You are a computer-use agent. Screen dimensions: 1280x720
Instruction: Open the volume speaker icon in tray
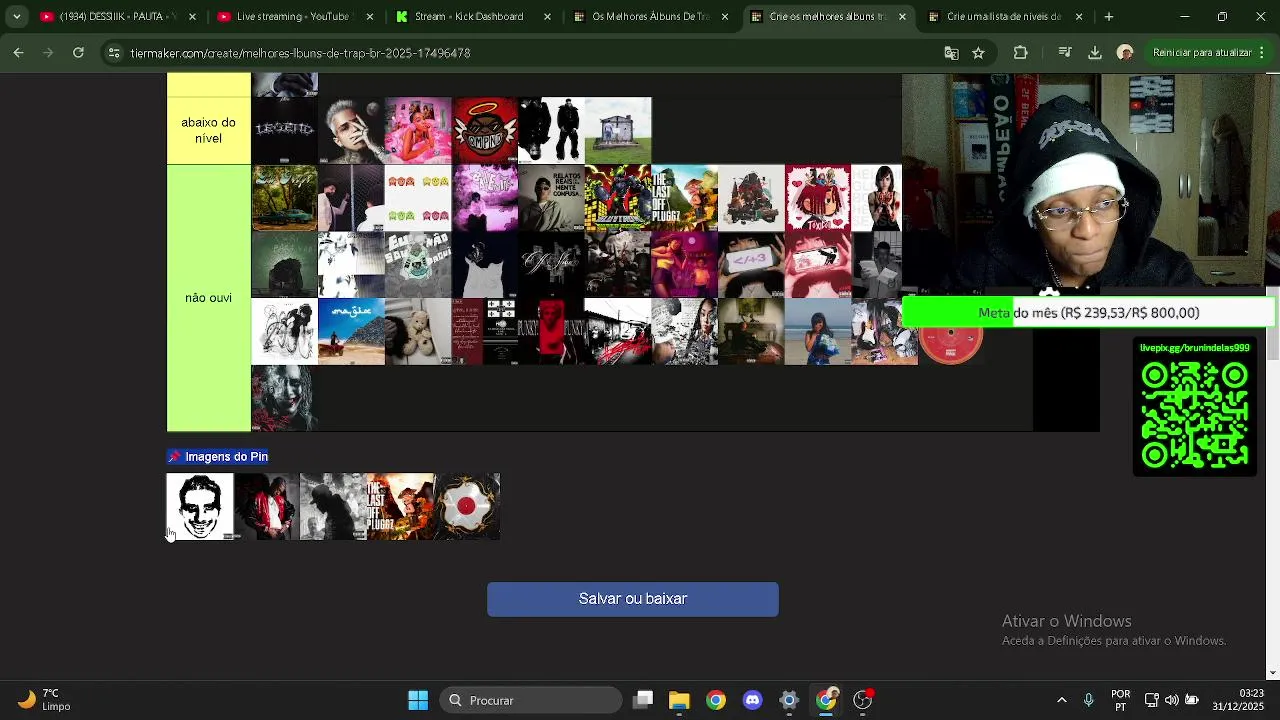click(1172, 700)
